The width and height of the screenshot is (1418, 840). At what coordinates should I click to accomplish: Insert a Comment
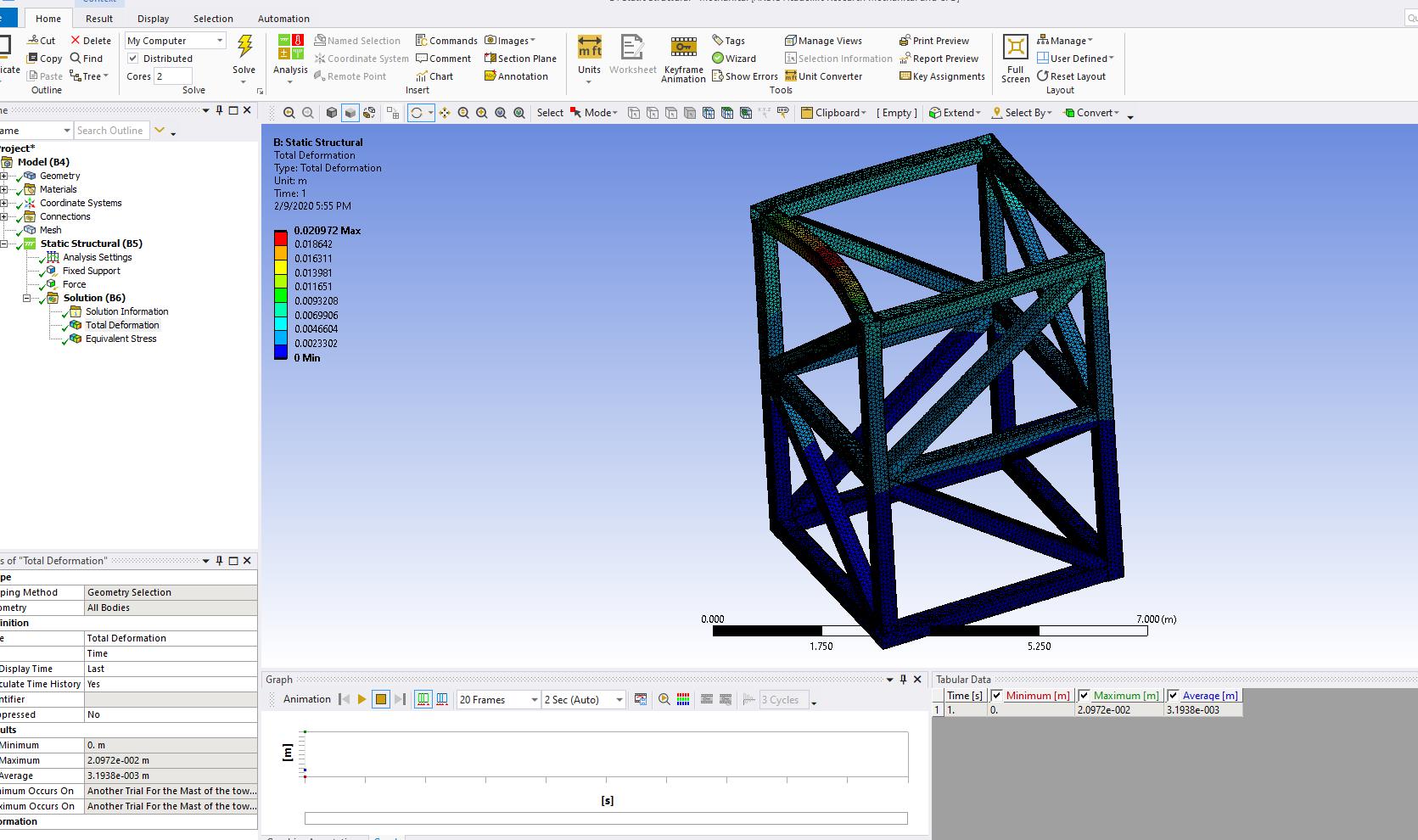click(x=443, y=59)
